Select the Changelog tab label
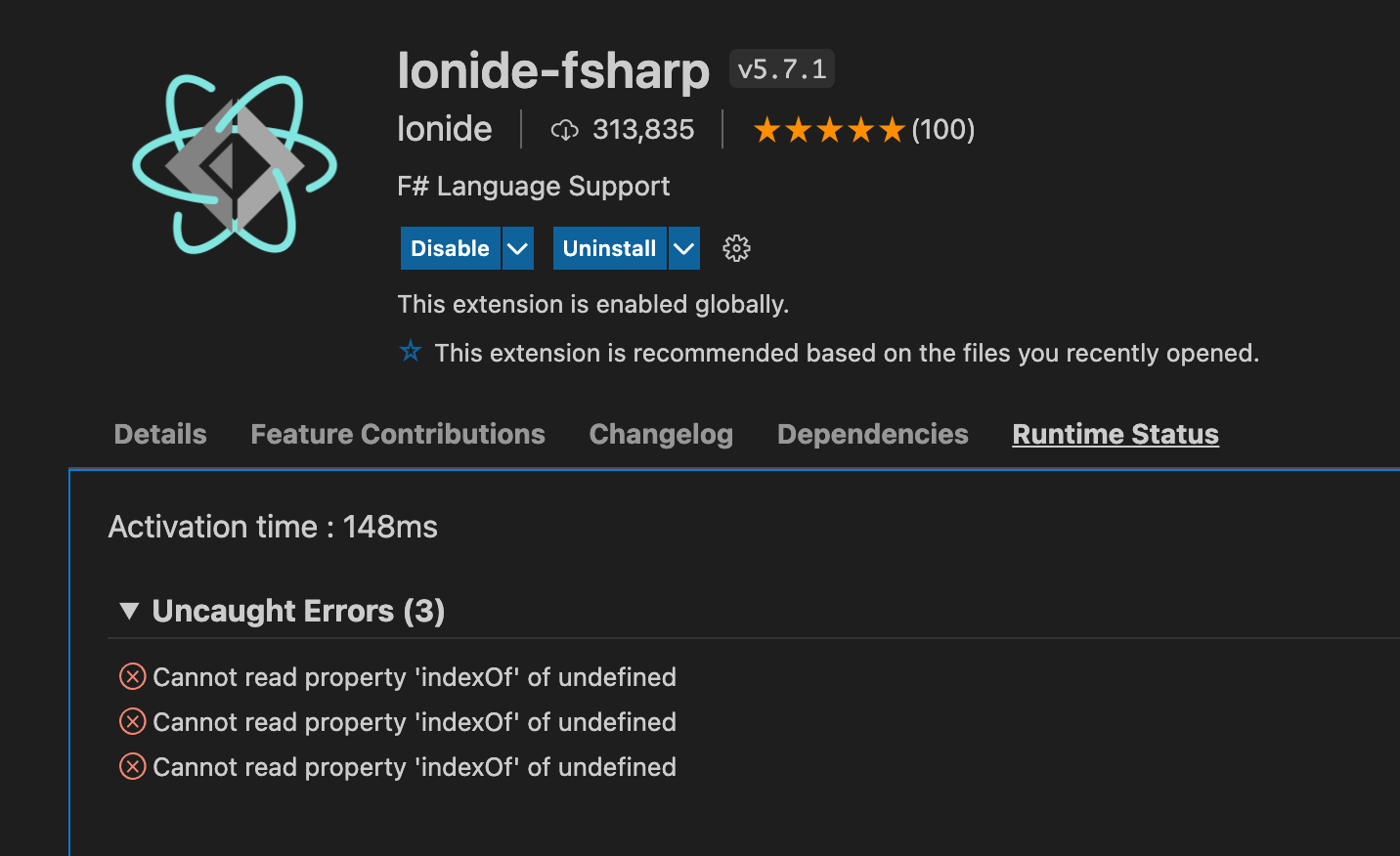 point(661,434)
